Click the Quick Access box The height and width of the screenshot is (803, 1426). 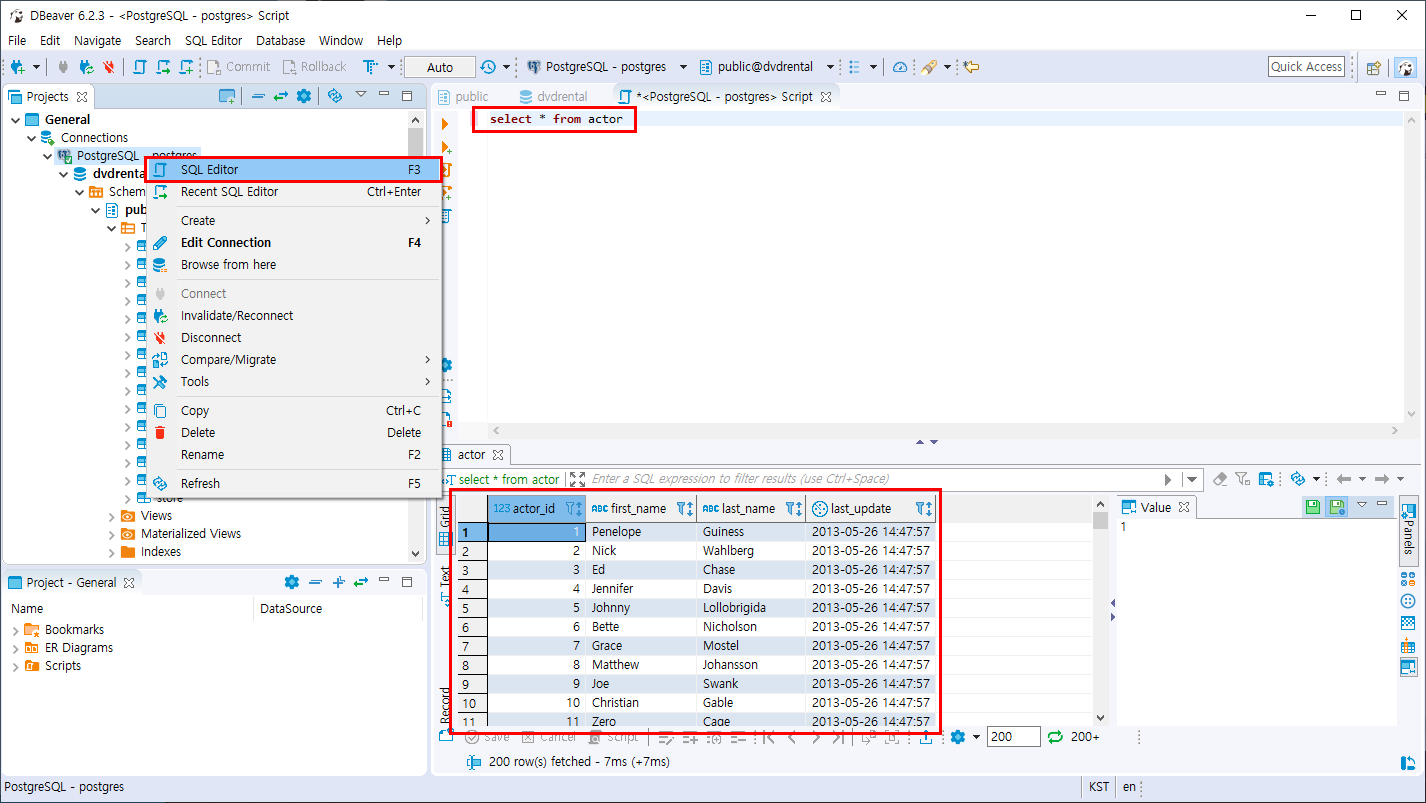click(x=1306, y=67)
